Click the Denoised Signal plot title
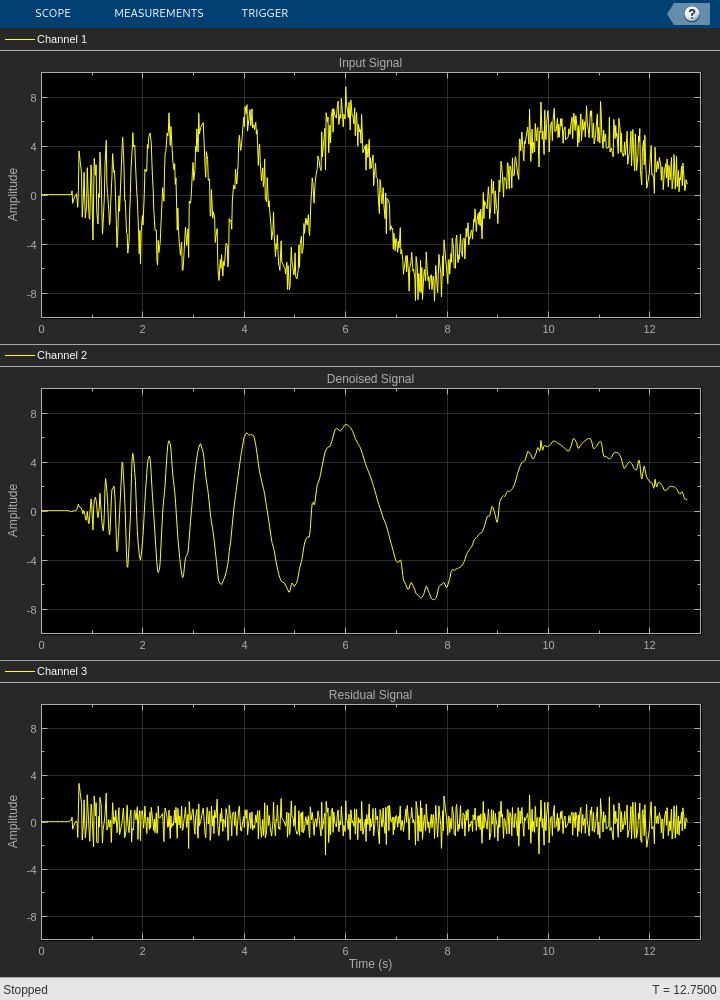The width and height of the screenshot is (720, 1000). 371,379
